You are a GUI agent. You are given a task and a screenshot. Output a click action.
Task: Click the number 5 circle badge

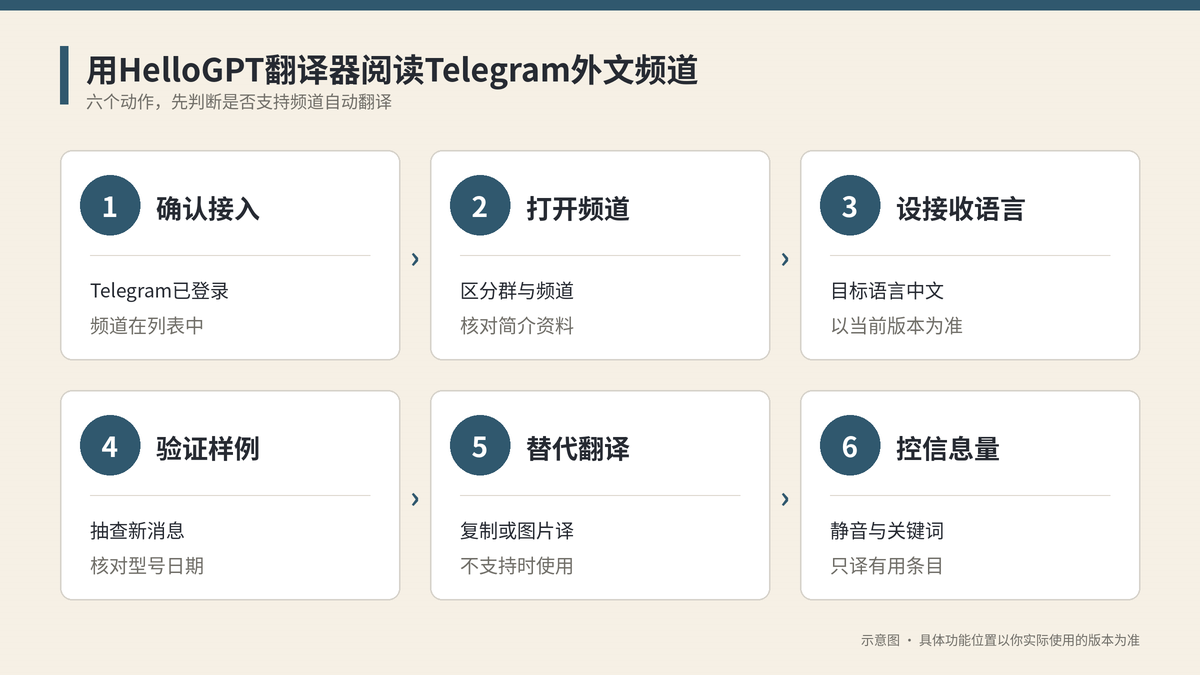tap(480, 446)
